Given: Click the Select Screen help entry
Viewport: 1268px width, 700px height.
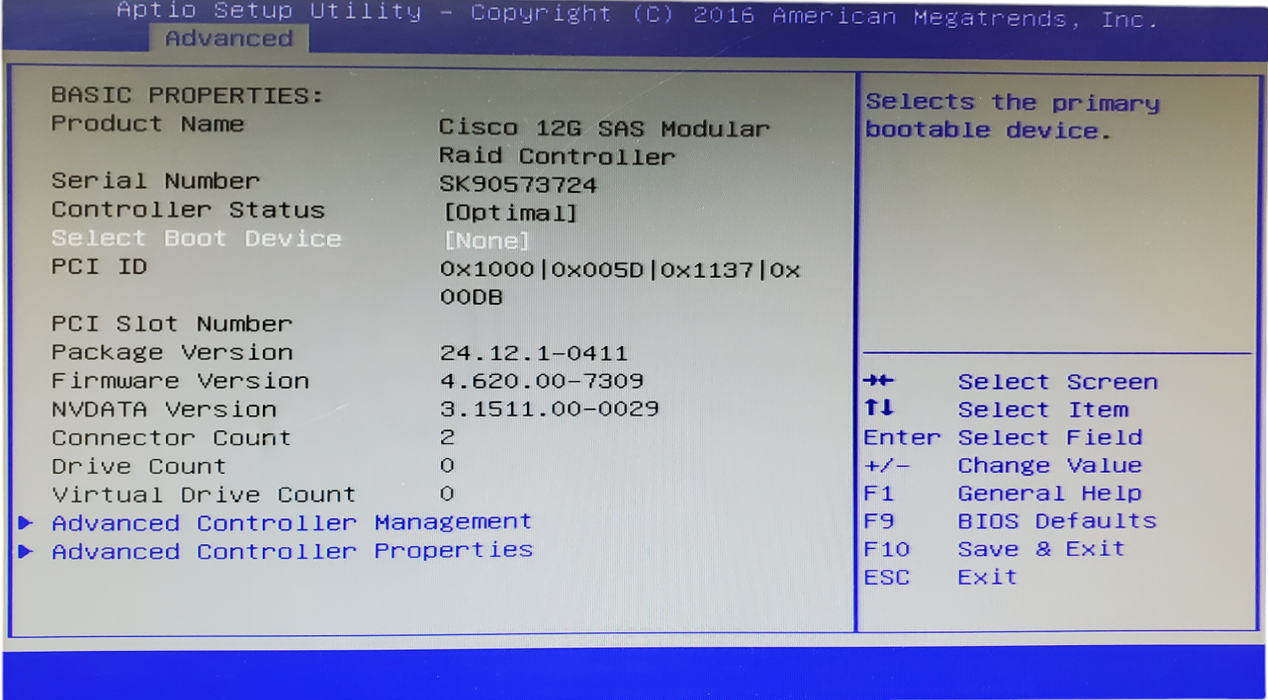Looking at the screenshot, I should pyautogui.click(x=1058, y=382).
